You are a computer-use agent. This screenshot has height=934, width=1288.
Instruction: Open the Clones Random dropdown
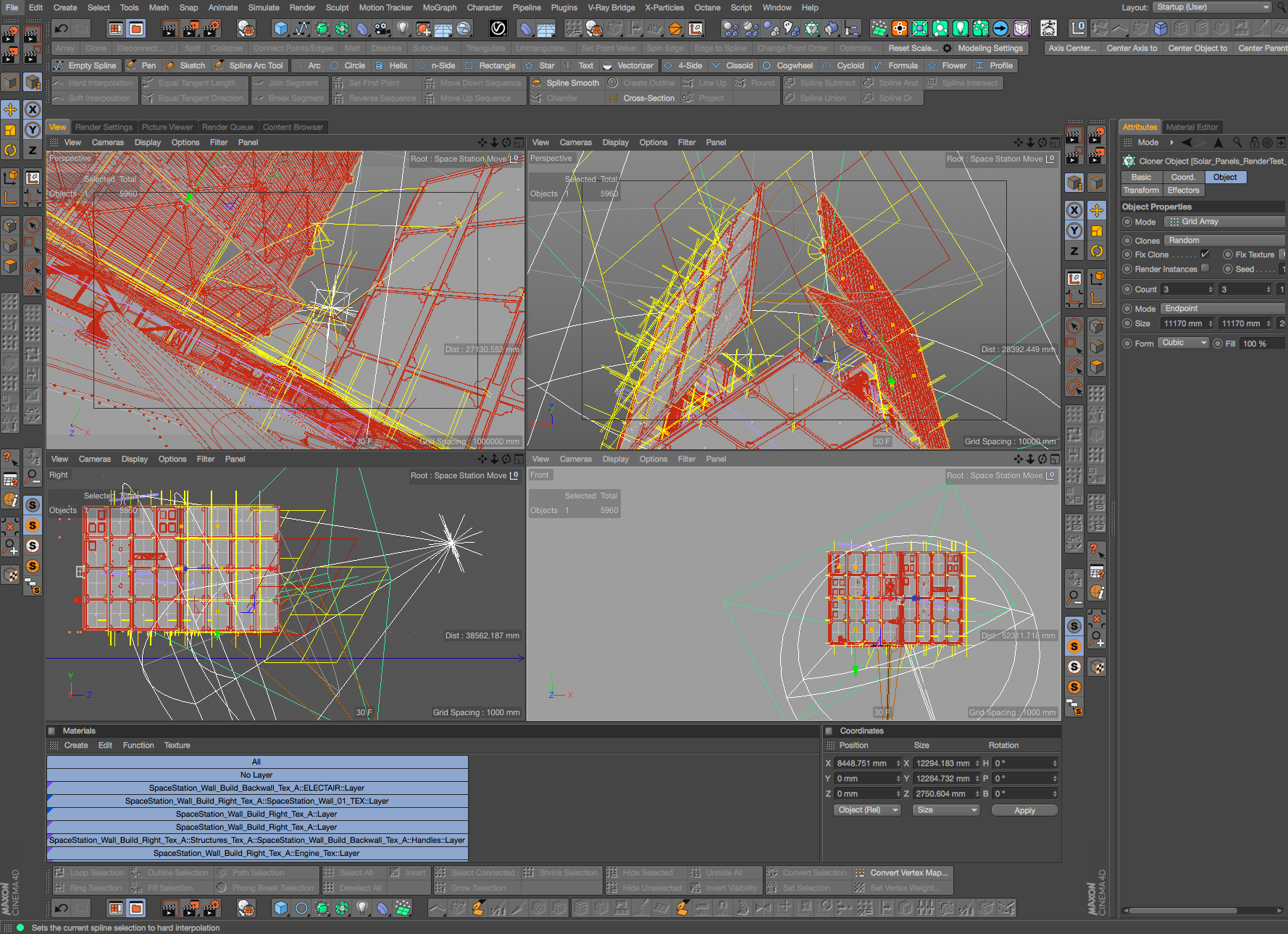coord(1225,241)
